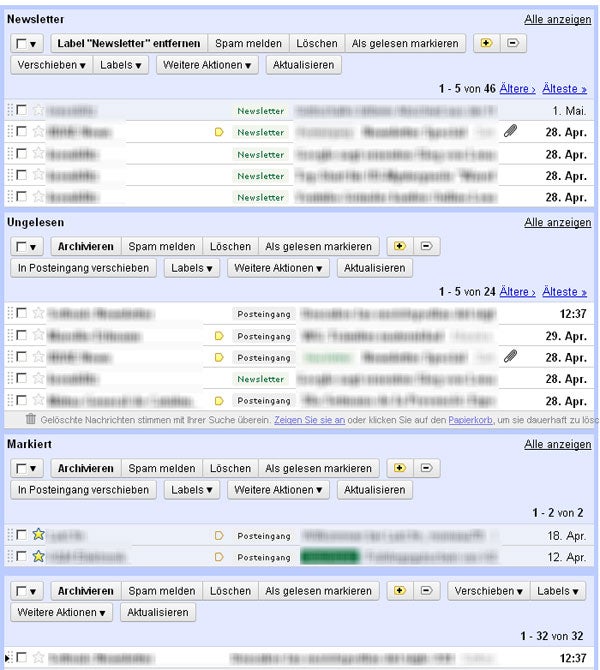Click Label "Newsletter" entfernen button

coord(129,43)
